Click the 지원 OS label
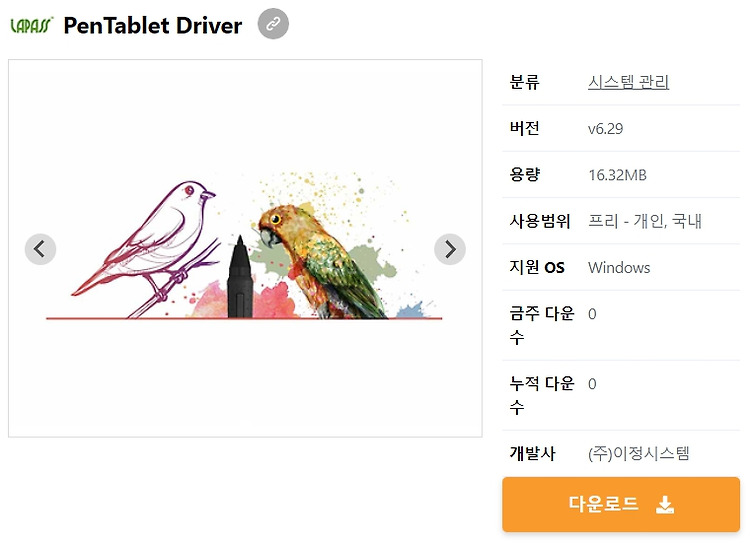750x543 pixels. click(537, 267)
